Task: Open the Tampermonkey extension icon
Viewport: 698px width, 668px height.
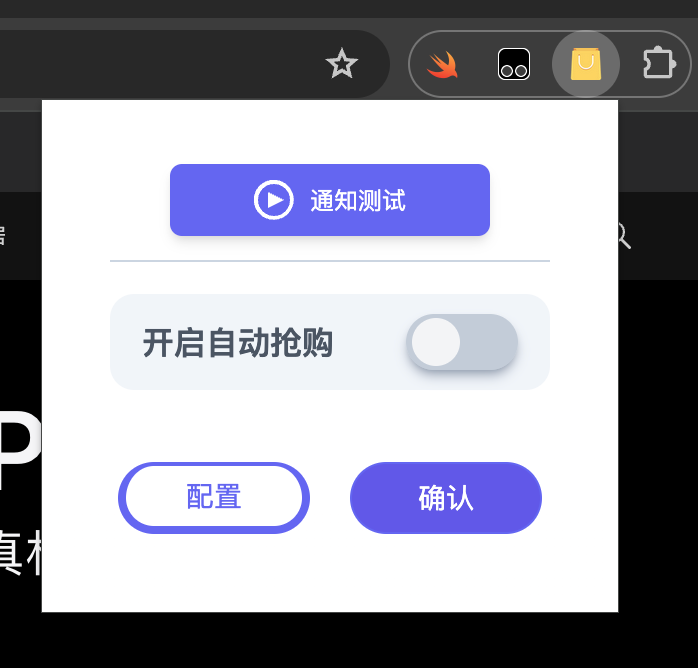Action: pyautogui.click(x=514, y=64)
